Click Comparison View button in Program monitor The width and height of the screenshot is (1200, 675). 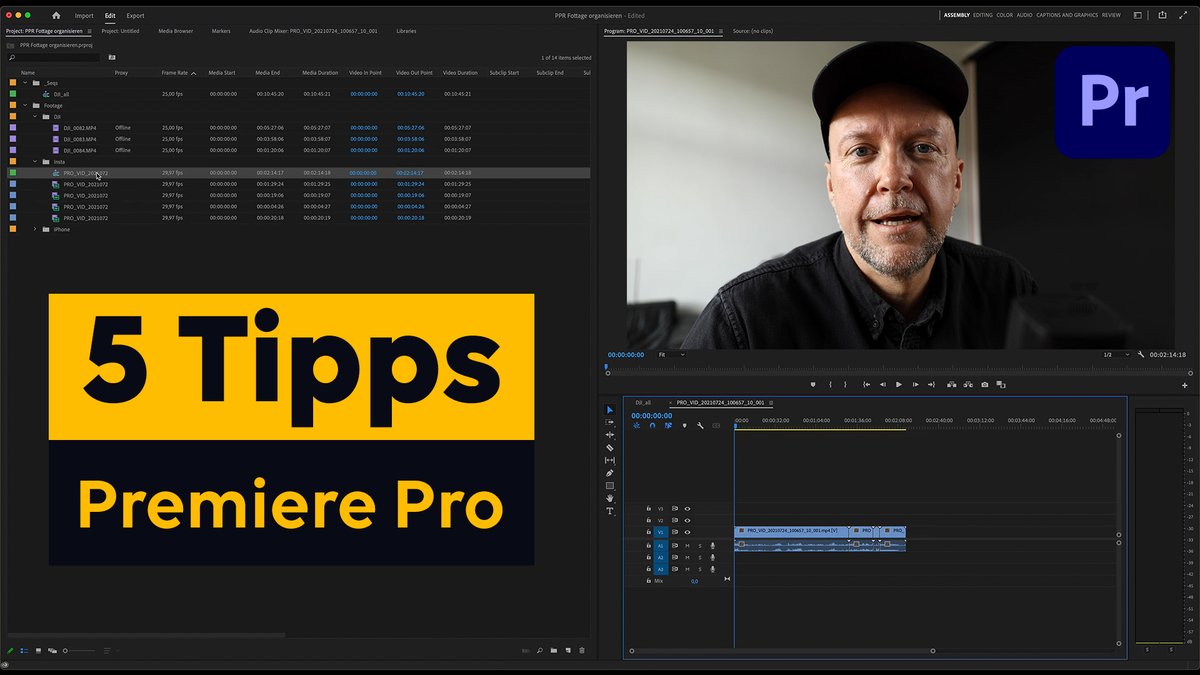tap(1001, 384)
